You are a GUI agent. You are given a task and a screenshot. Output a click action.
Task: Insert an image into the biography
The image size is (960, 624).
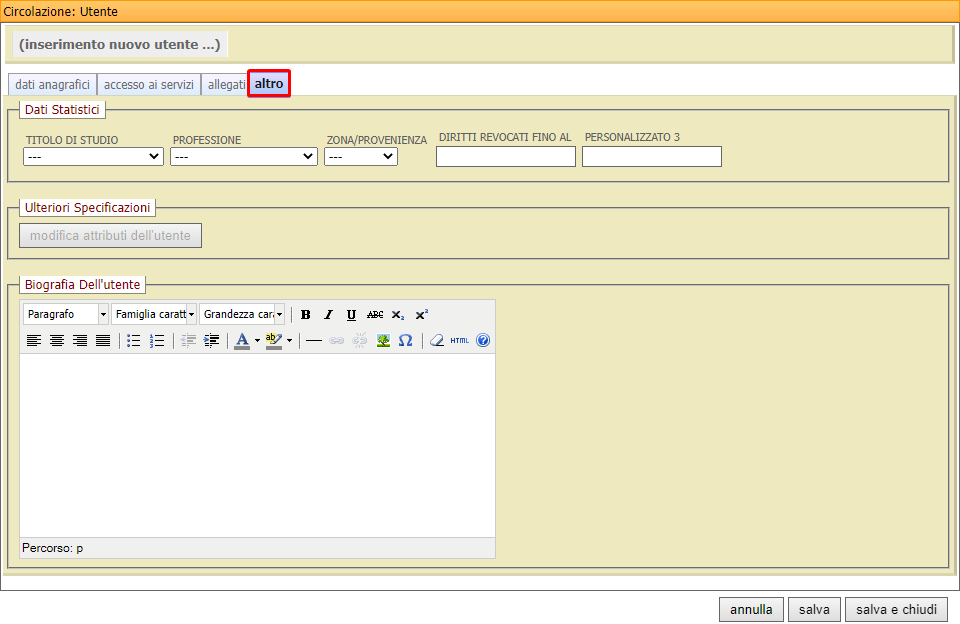[382, 340]
